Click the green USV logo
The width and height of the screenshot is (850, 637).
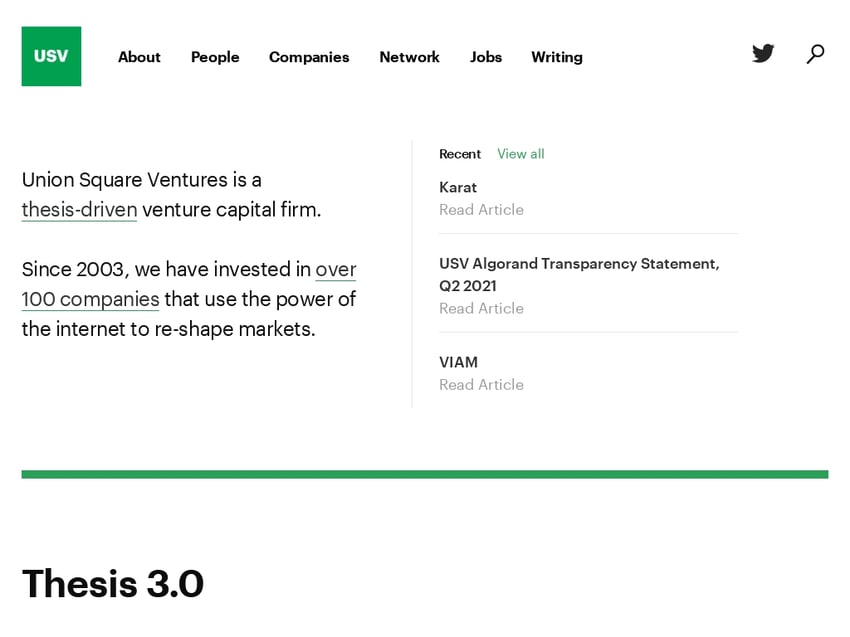(x=51, y=56)
